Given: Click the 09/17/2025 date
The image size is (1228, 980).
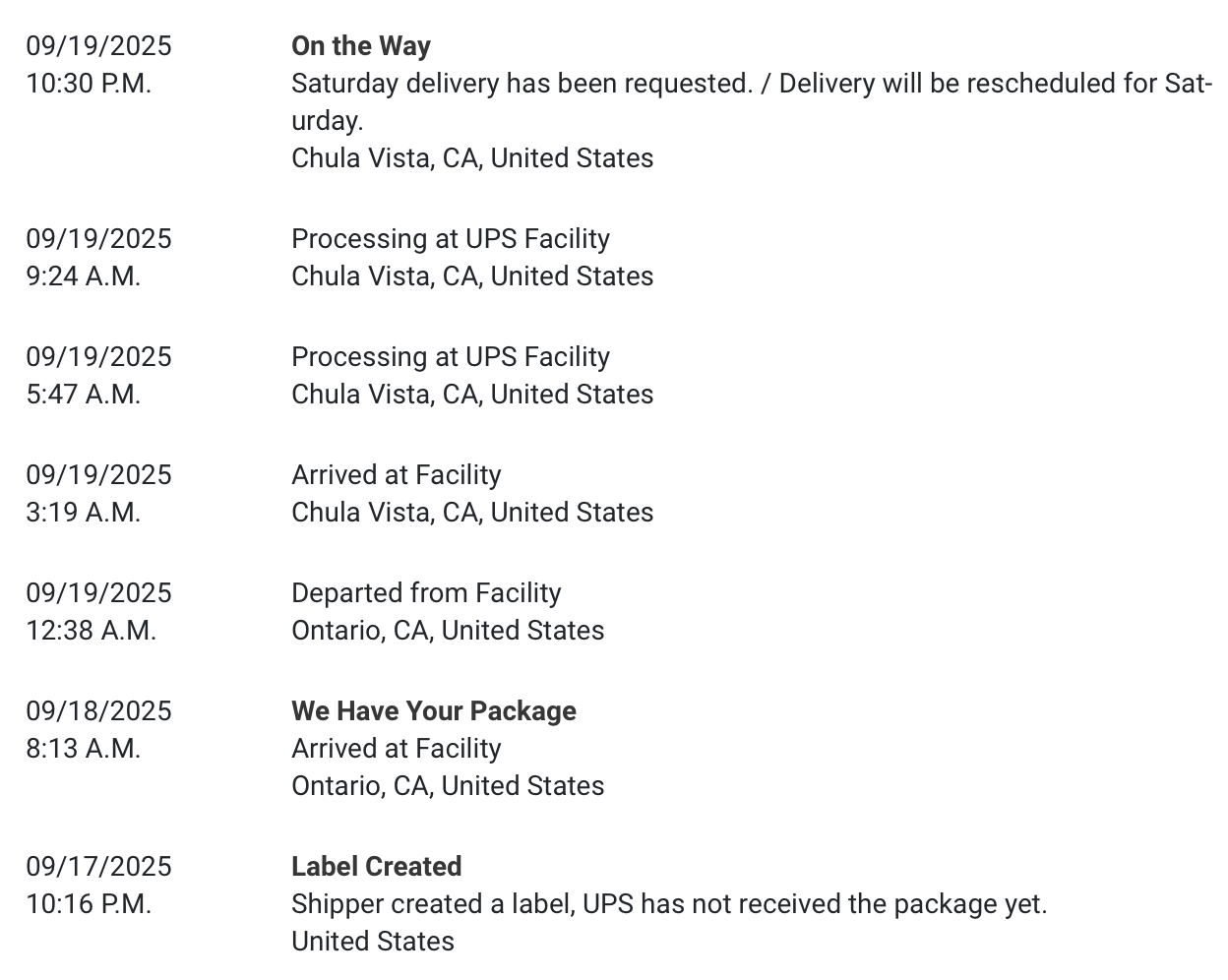Looking at the screenshot, I should (98, 867).
